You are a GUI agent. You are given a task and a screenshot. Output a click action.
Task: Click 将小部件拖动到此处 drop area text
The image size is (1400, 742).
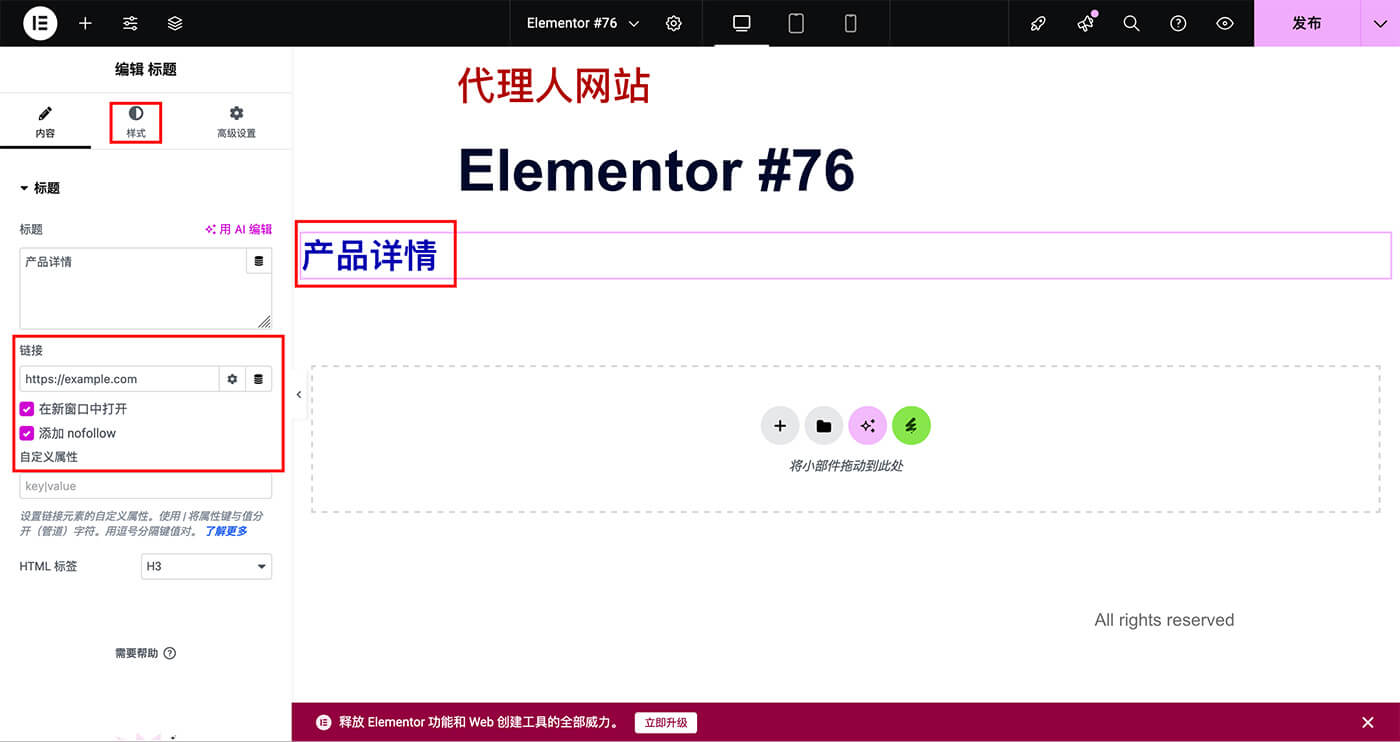[x=846, y=466]
